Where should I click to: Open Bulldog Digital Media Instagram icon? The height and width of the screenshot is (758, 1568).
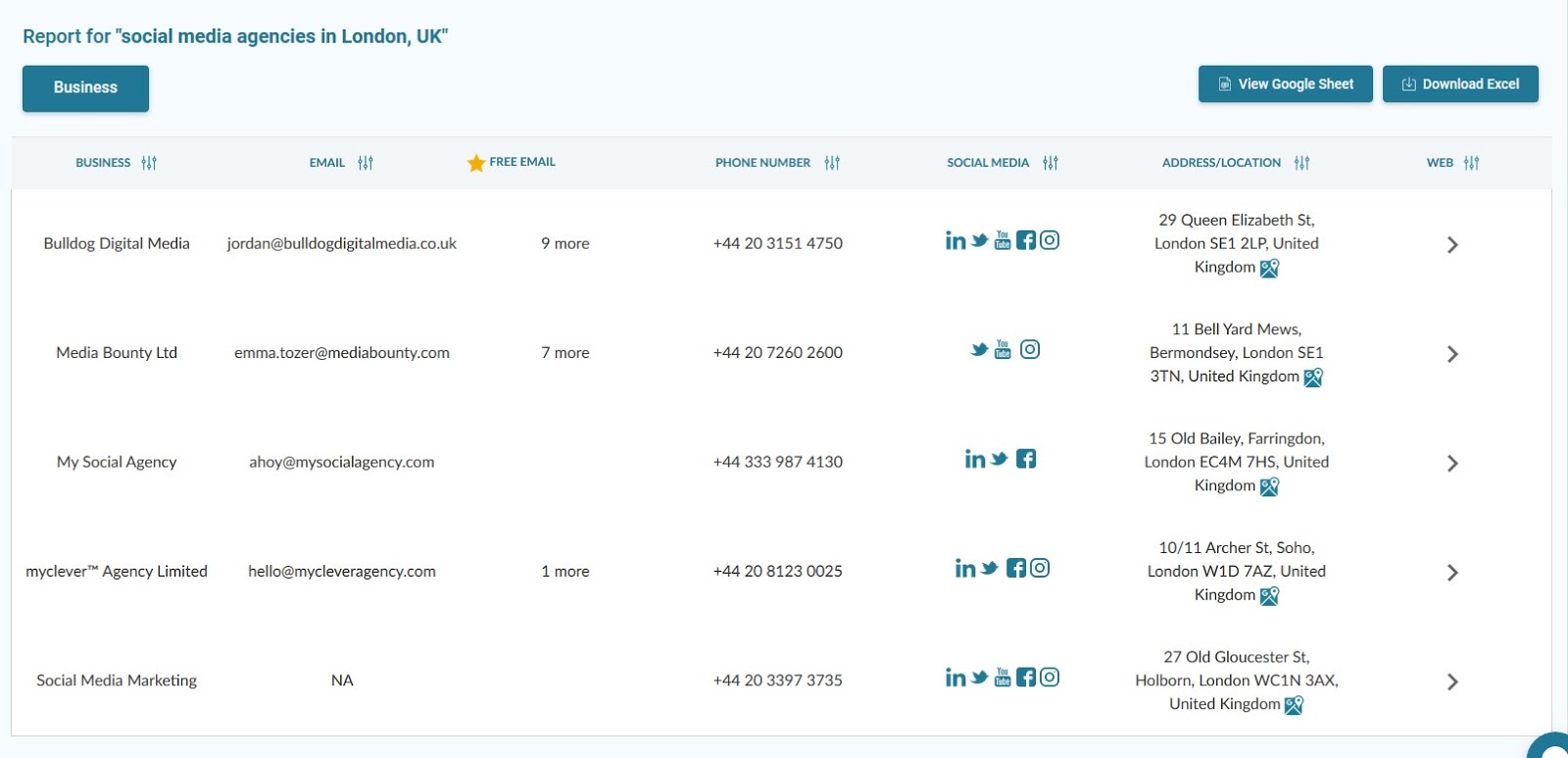[1050, 240]
